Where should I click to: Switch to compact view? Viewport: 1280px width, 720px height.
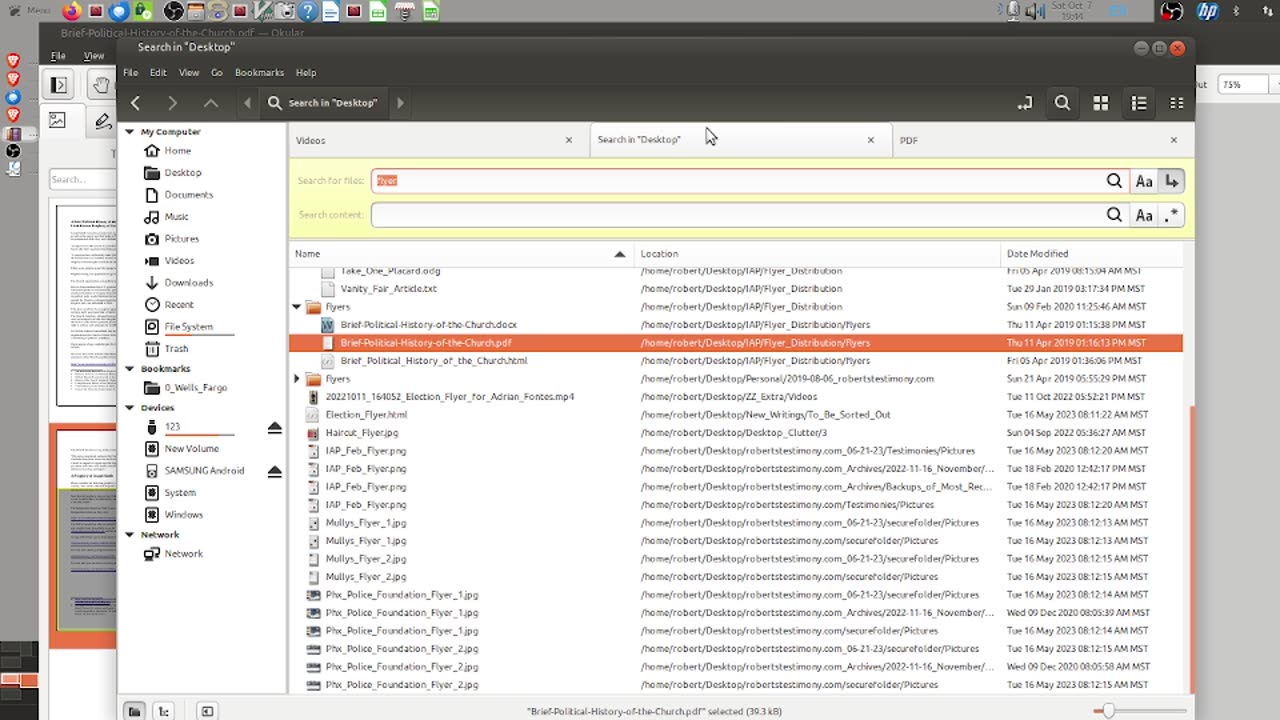tap(1176, 103)
